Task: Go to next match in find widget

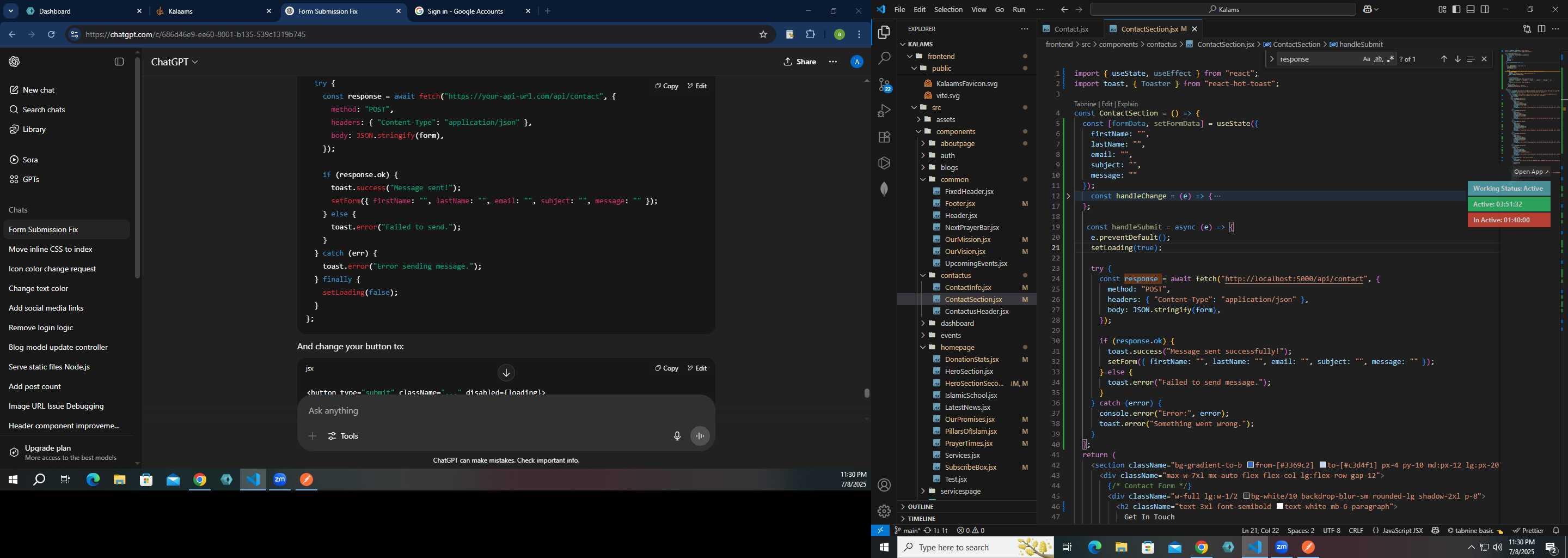Action: point(1457,59)
